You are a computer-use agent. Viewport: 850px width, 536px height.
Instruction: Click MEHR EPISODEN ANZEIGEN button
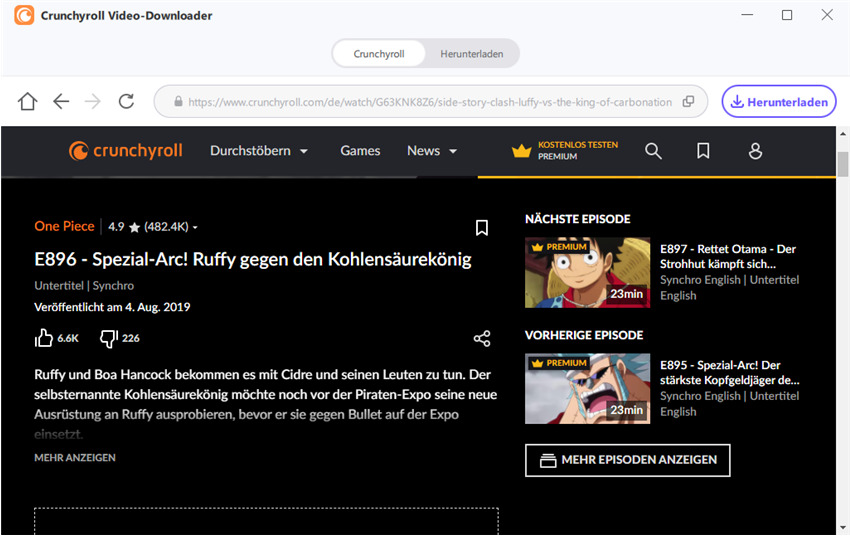(628, 460)
